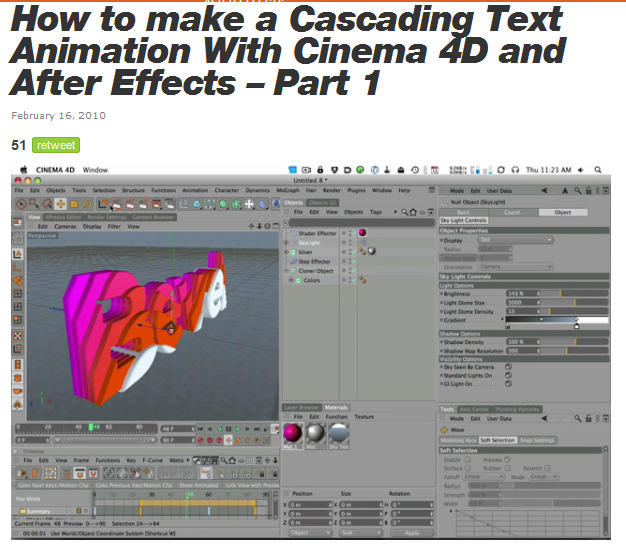Click the Object Manager home icon

pyautogui.click(x=413, y=212)
